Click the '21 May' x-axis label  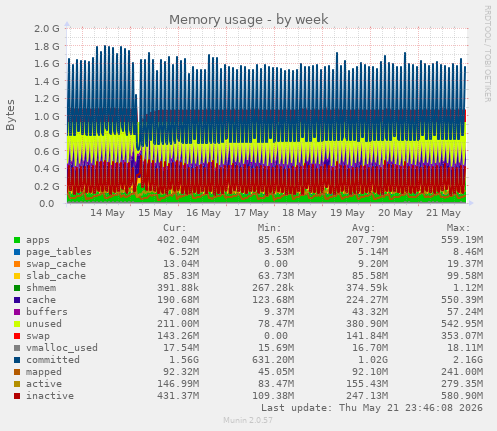[x=443, y=213]
